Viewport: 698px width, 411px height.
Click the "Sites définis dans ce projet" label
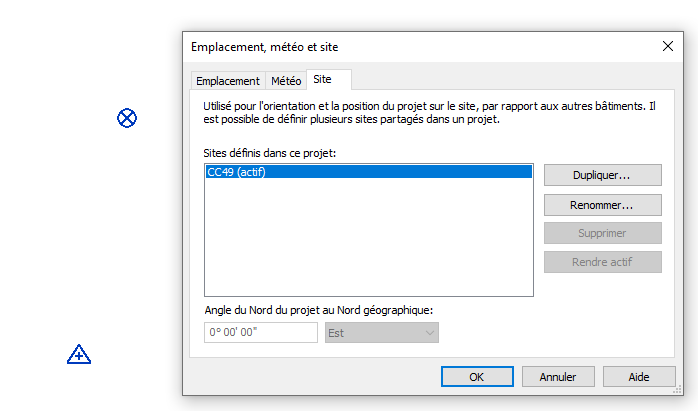tap(270, 153)
